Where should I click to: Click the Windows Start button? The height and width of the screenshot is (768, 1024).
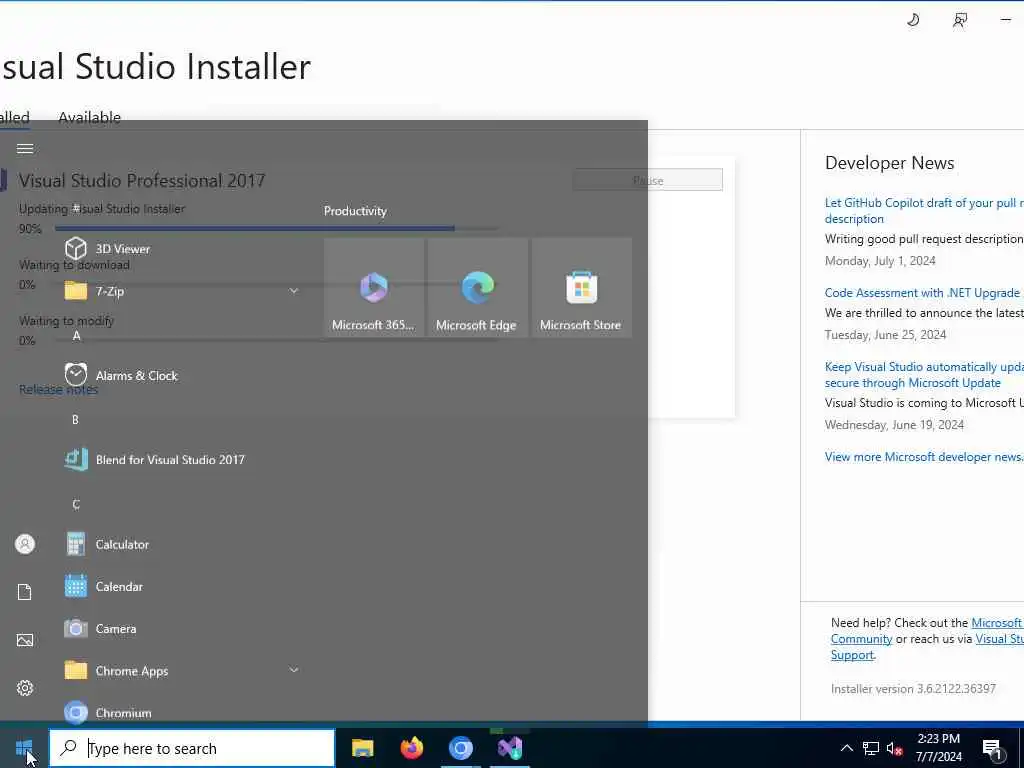24,748
